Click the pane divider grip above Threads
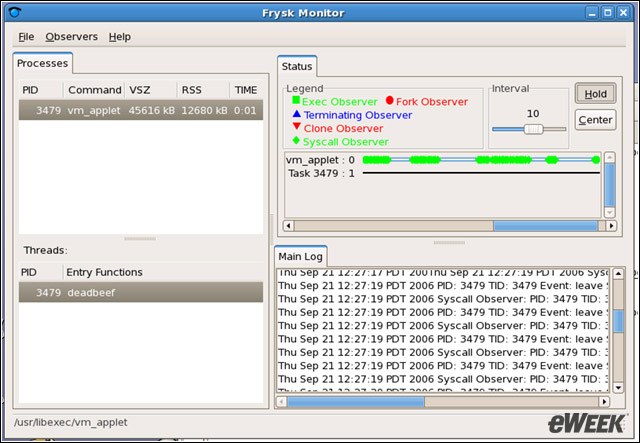The width and height of the screenshot is (640, 443). tap(140, 238)
